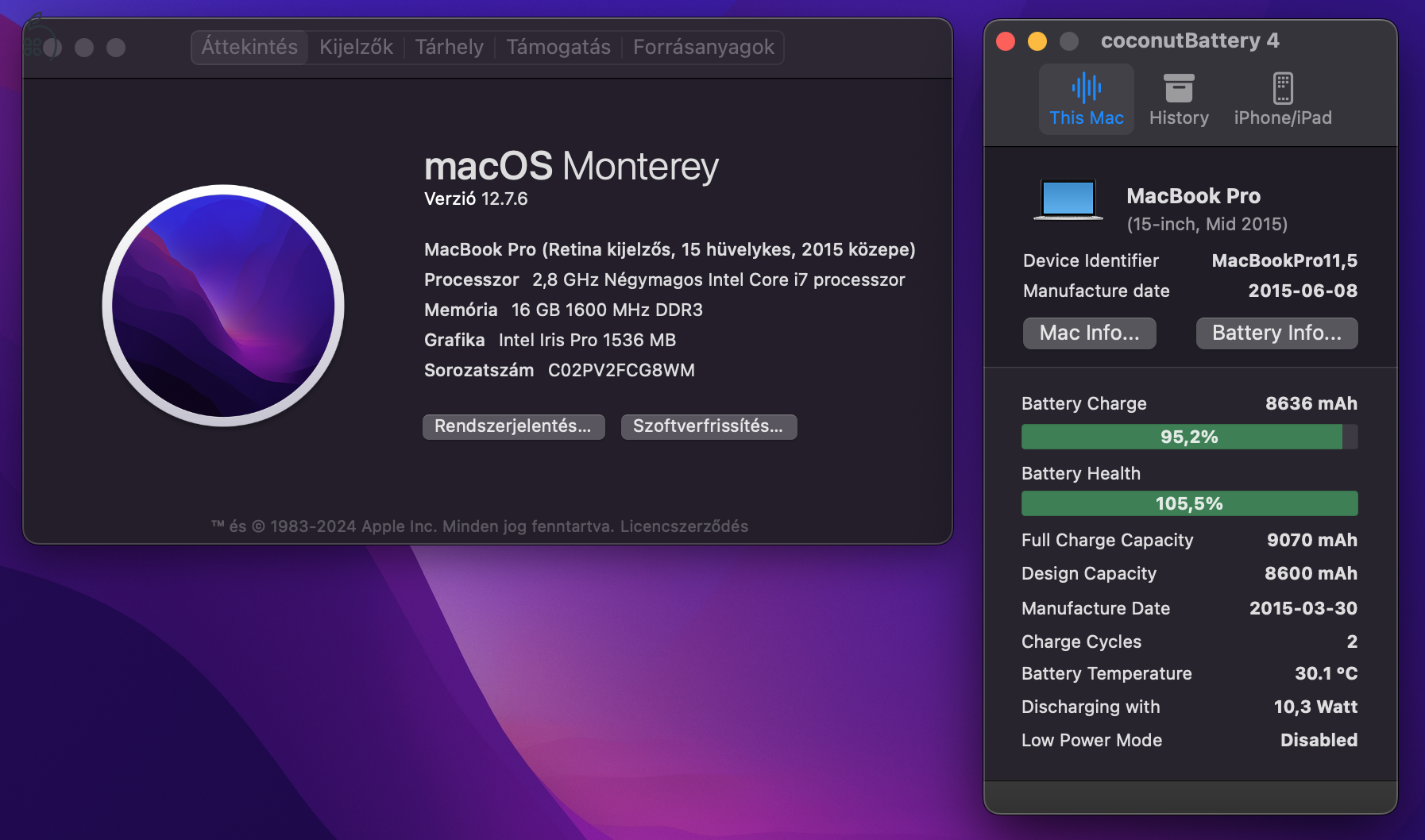The image size is (1425, 840).
Task: Click the macOS Monterey title
Action: click(x=571, y=167)
